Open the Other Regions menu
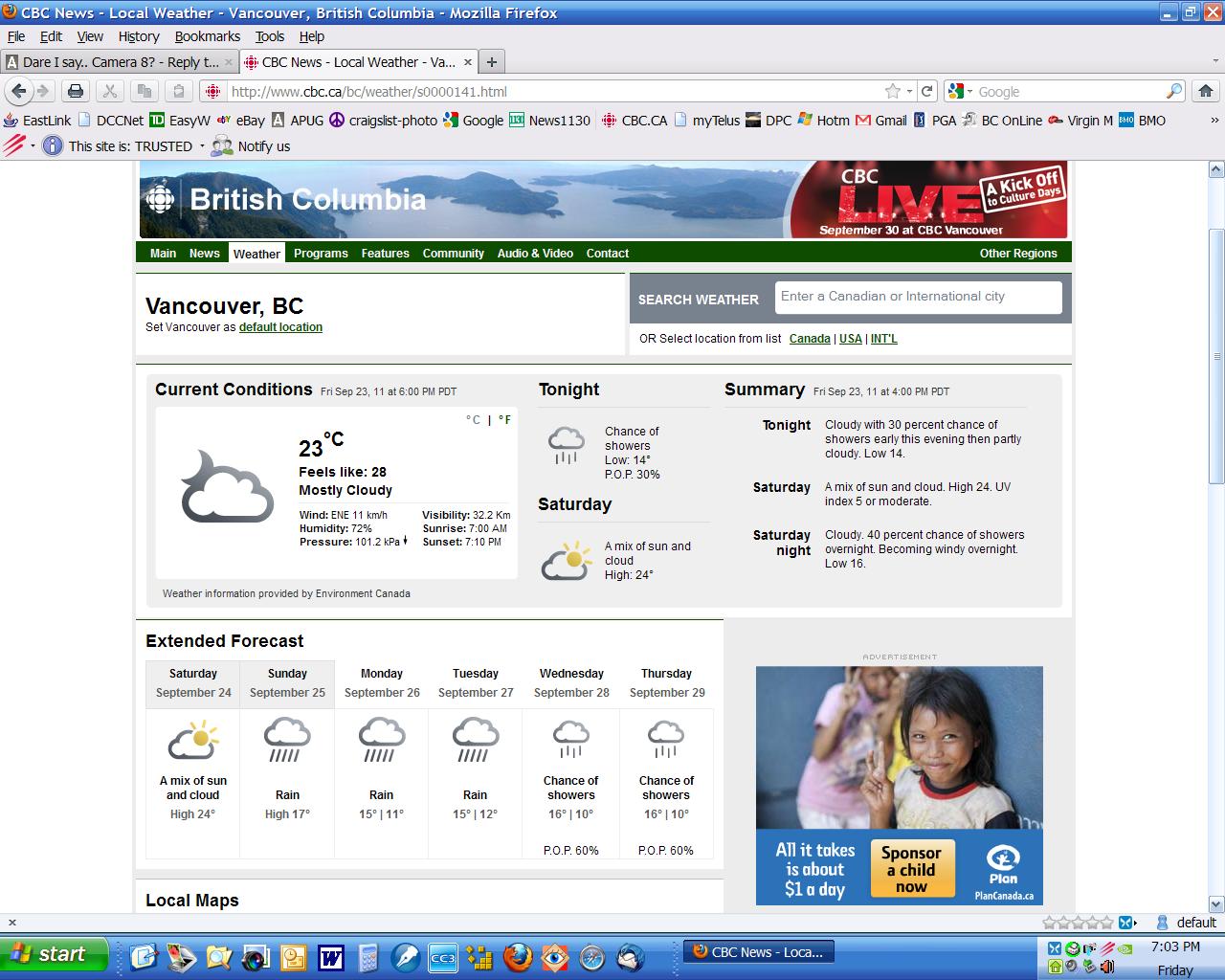 (x=1018, y=253)
